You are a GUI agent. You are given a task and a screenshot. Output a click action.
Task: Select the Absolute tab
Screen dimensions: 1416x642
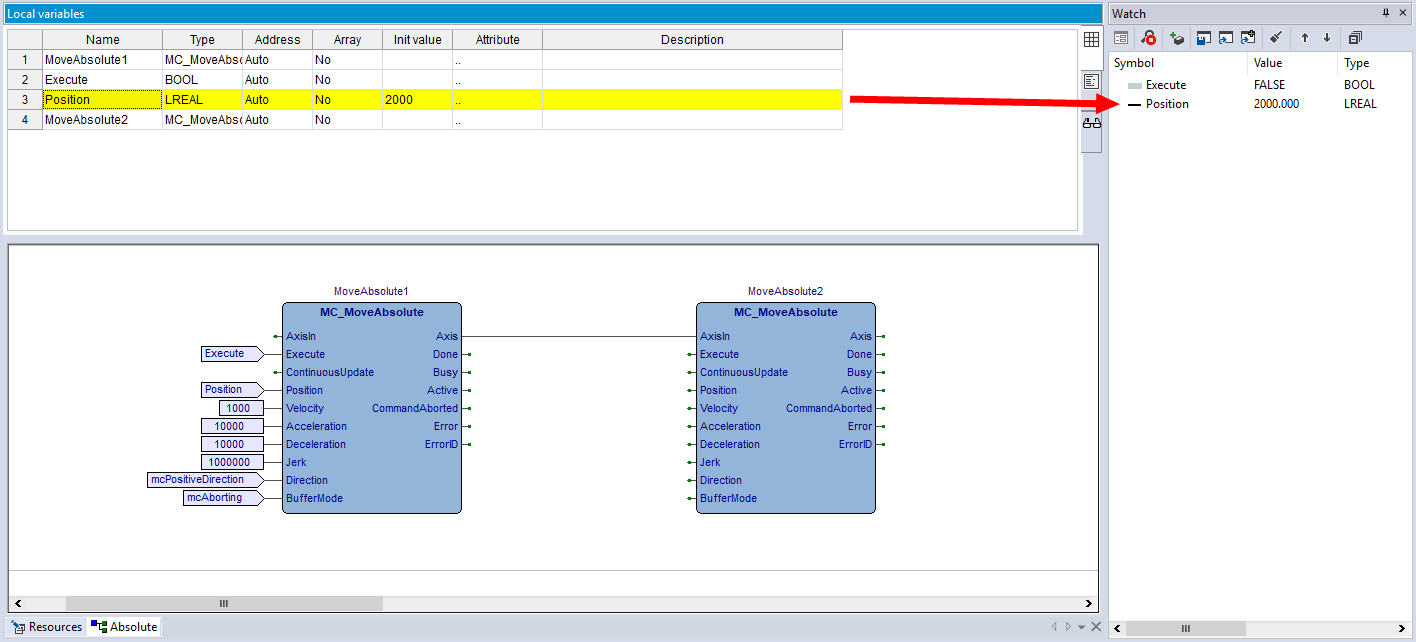124,627
